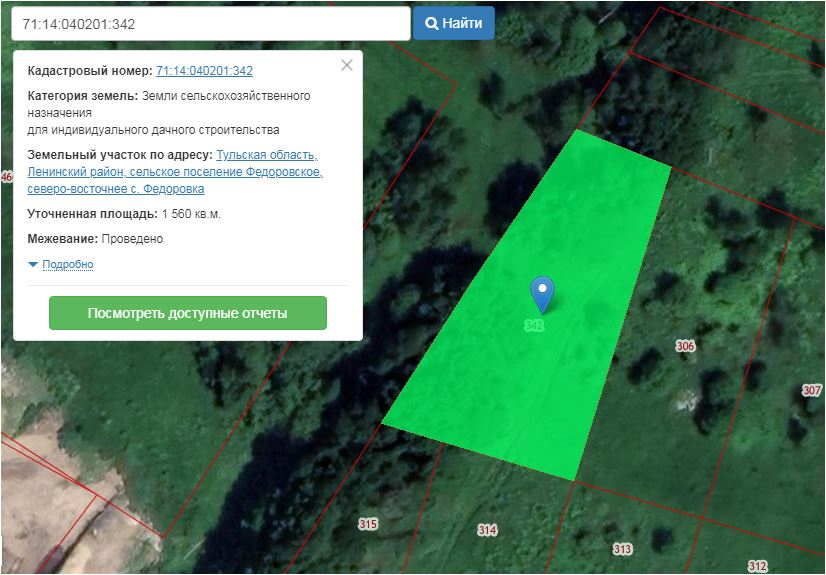Select parcel label 314 on map
Screen dimensions: 826x575
(487, 530)
